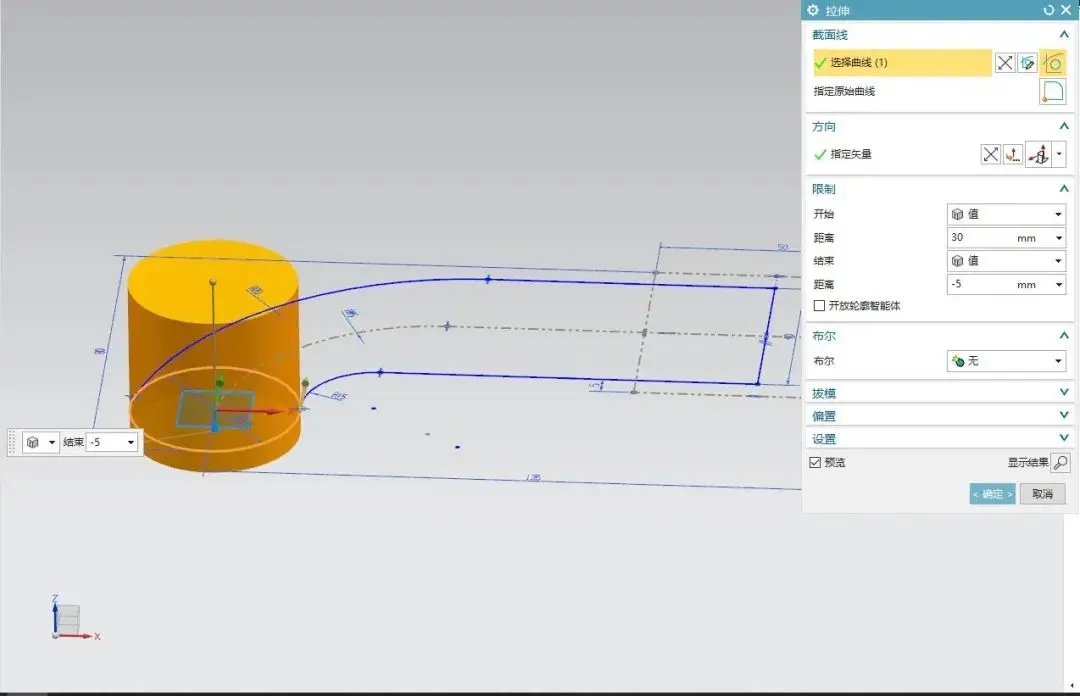This screenshot has width=1080, height=696.
Task: Open the 布尔 dropdown set to 无
Action: 1006,361
